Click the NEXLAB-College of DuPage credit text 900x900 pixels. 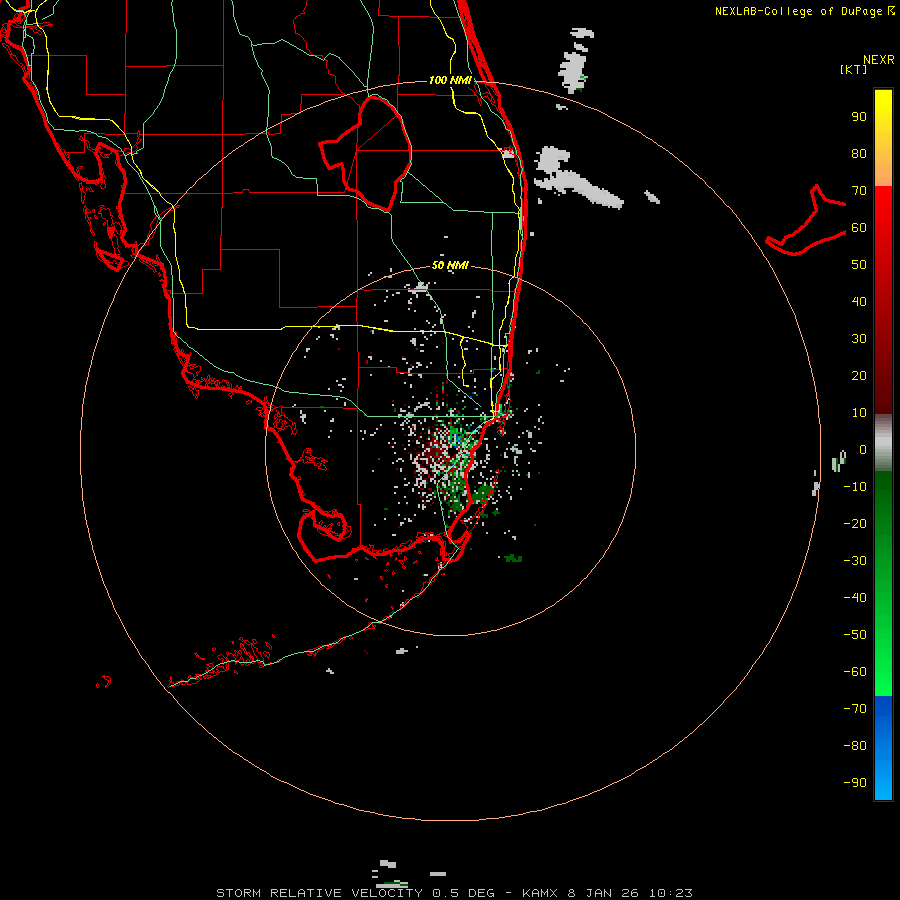pyautogui.click(x=804, y=11)
